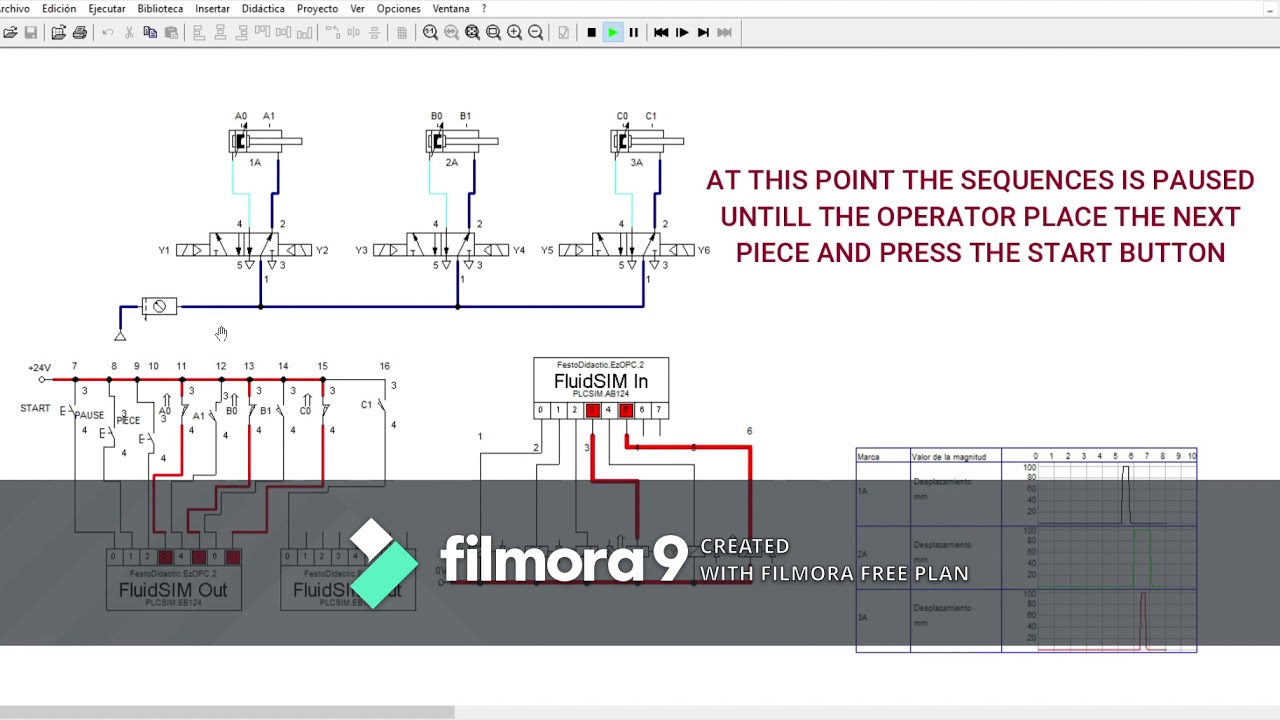Click the Save diskette icon
This screenshot has height=720, width=1280.
(x=31, y=33)
